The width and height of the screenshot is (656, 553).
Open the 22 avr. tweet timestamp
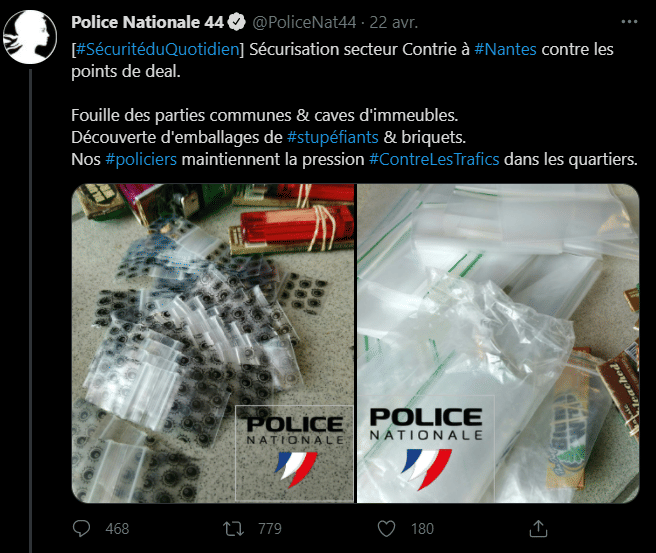(x=394, y=22)
